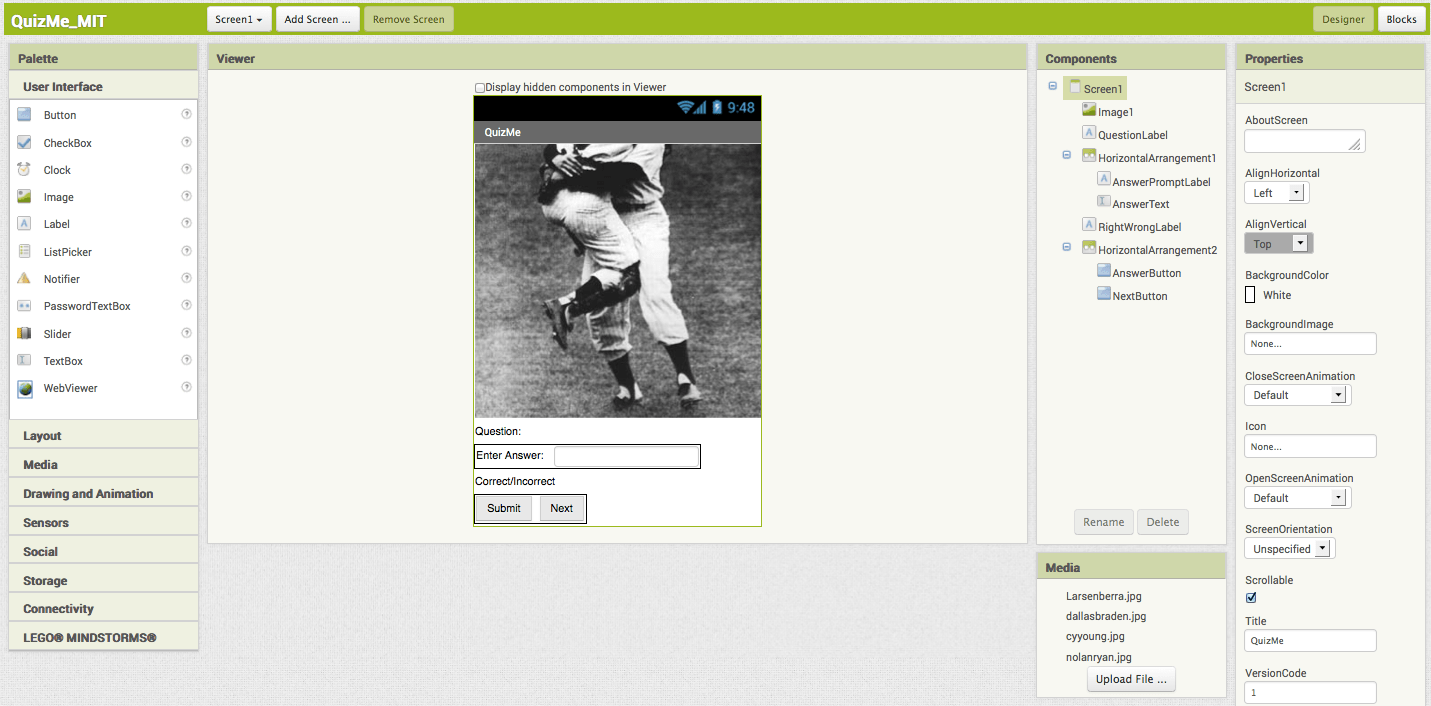Expand the Connectivity palette section
This screenshot has height=706, width=1431.
(x=104, y=609)
